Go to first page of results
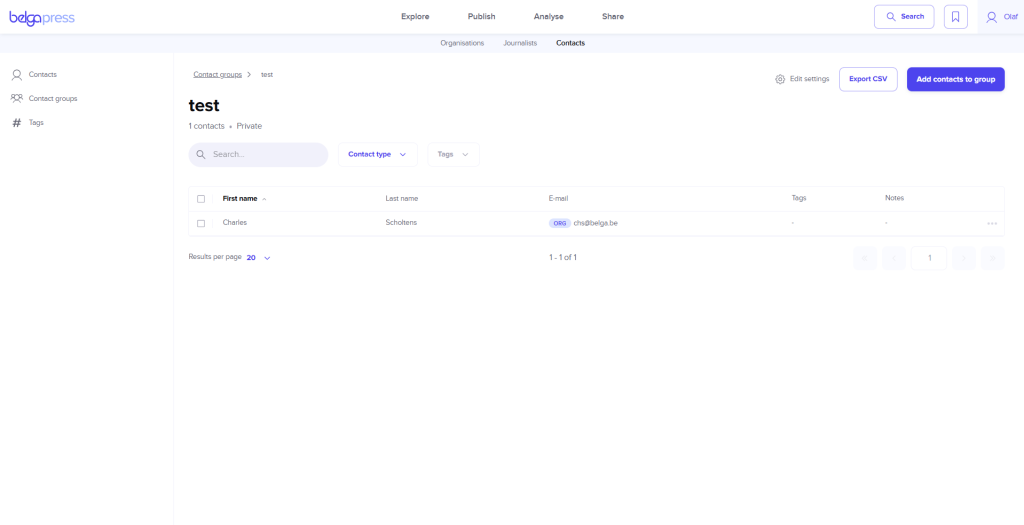The image size is (1024, 525). [865, 258]
